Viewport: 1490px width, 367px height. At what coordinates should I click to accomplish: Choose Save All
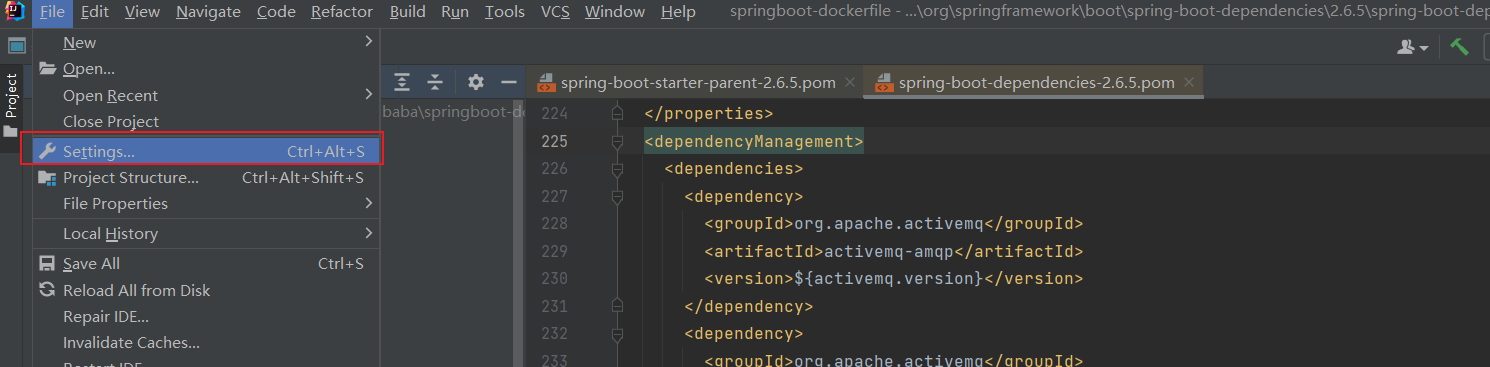206,263
